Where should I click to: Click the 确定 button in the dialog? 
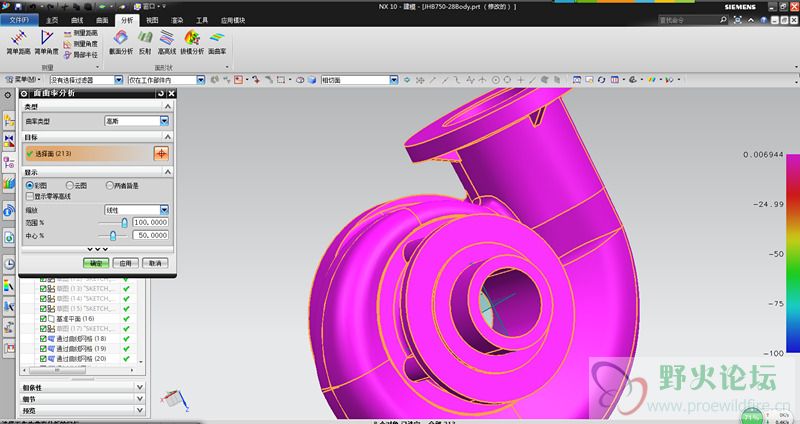96,262
